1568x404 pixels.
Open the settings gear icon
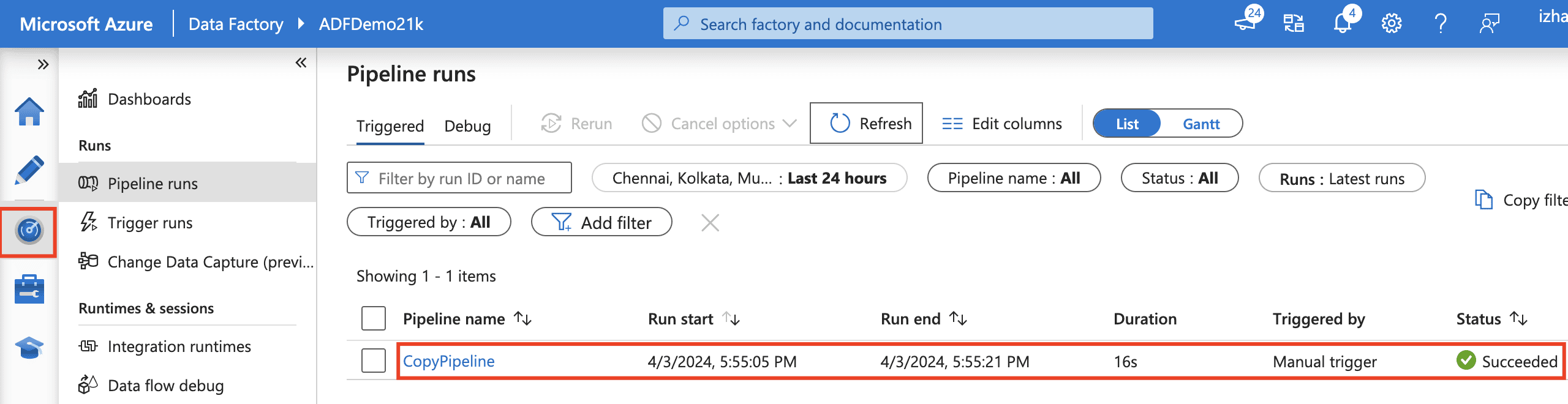(1391, 24)
